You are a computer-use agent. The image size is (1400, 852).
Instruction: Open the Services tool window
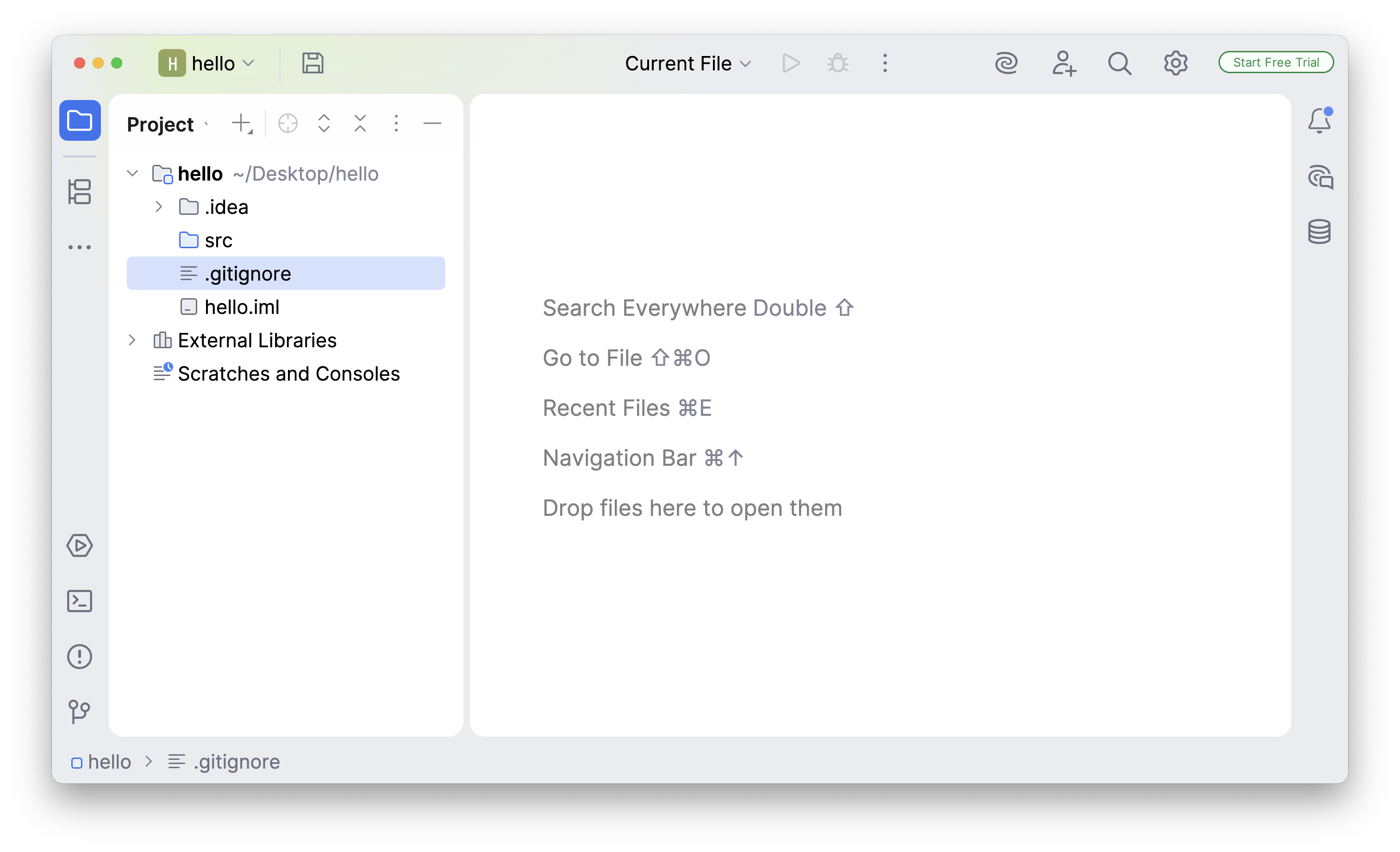click(x=80, y=545)
